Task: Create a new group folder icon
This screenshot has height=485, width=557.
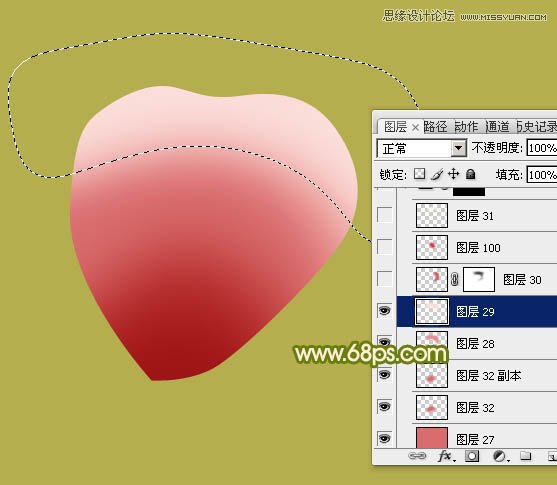Action: pos(525,456)
